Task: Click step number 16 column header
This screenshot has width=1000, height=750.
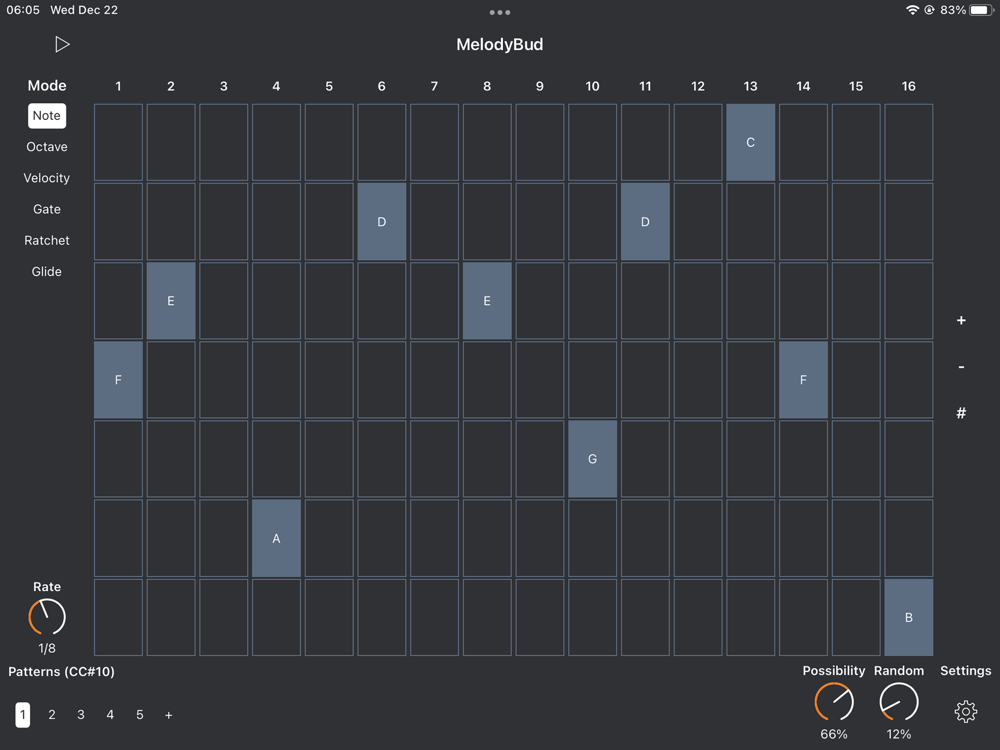Action: [x=909, y=86]
